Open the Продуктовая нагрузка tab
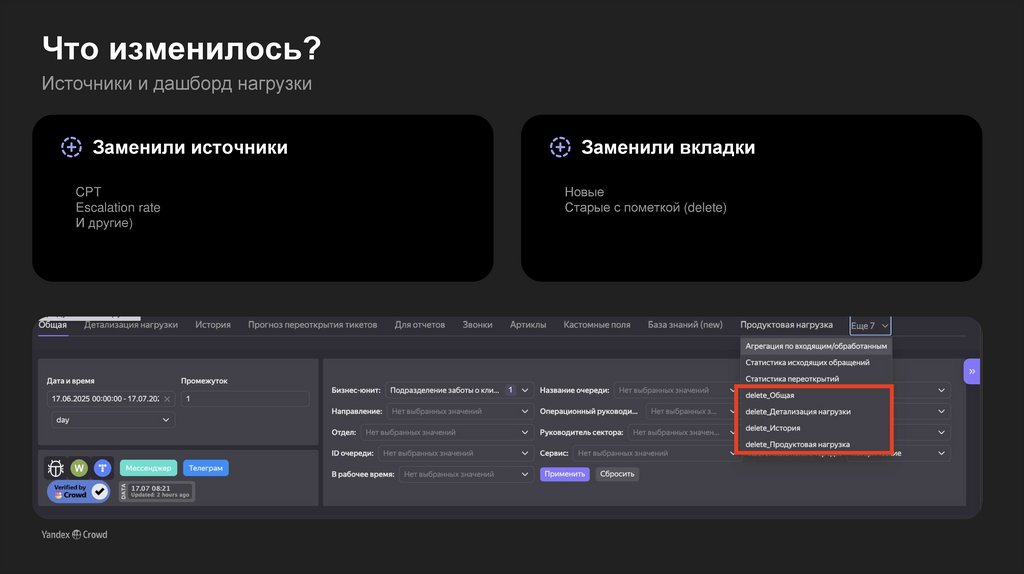Viewport: 1024px width, 574px height. click(x=786, y=325)
